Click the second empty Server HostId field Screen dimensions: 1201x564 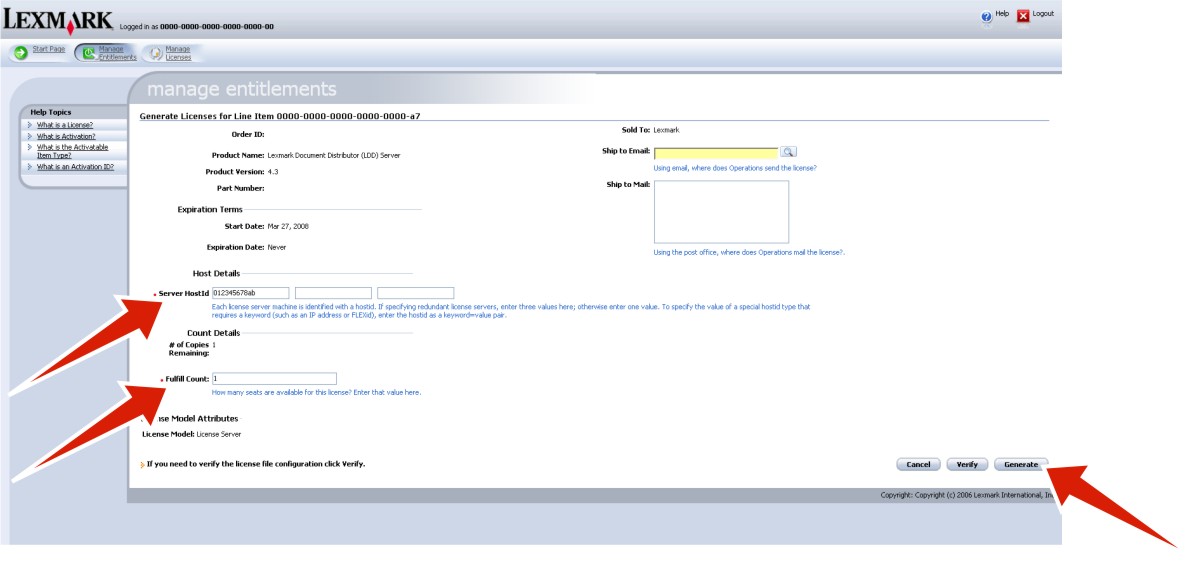[x=333, y=293]
